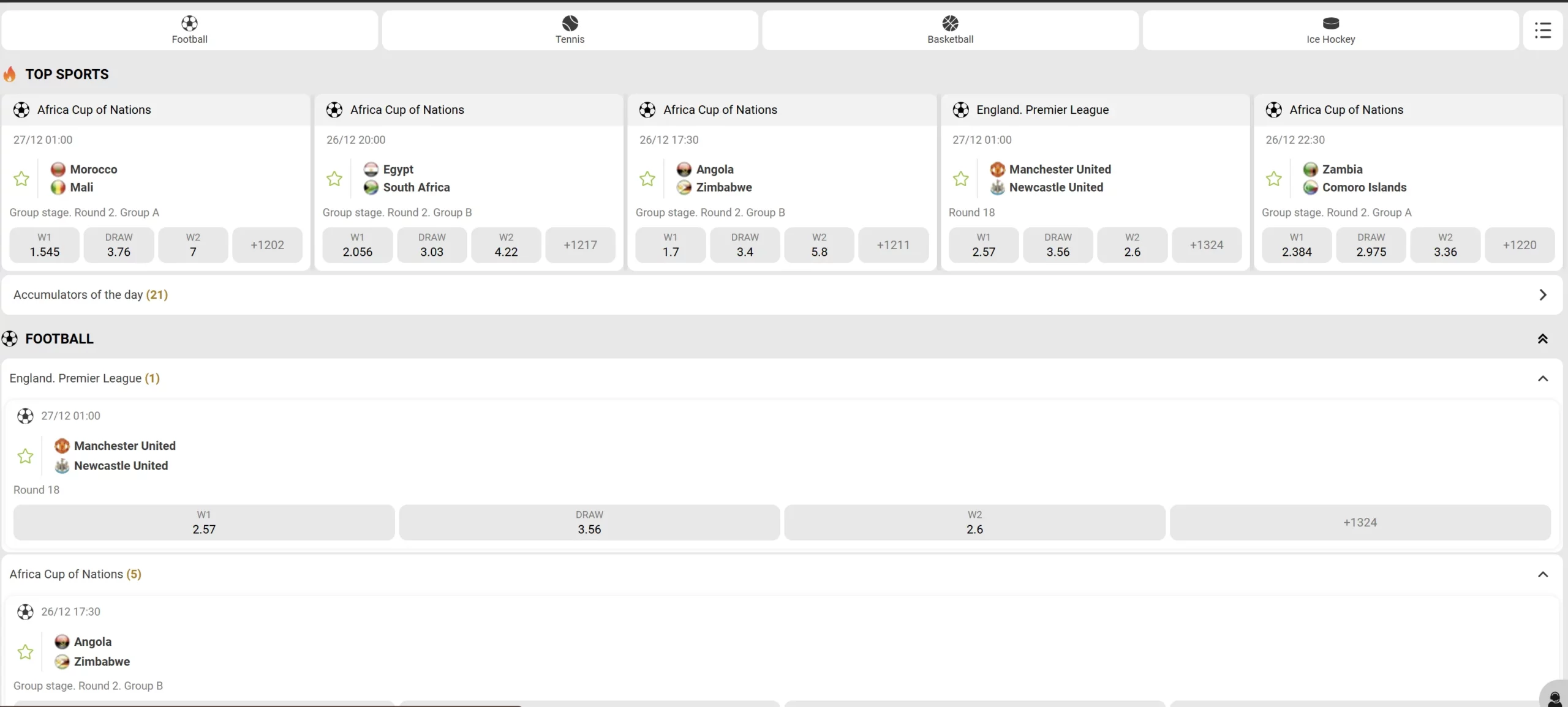Screen dimensions: 1568x707
Task: Click Newcastle United crest in top card
Action: pyautogui.click(x=997, y=187)
